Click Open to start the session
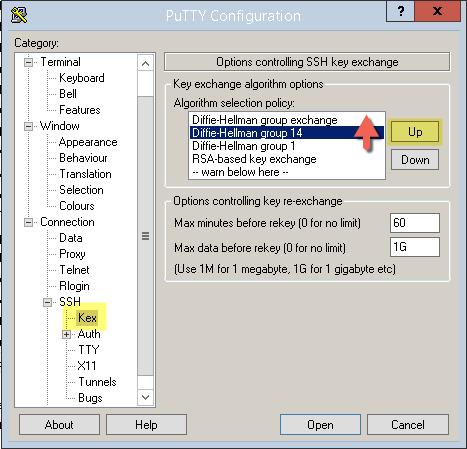Image resolution: width=467 pixels, height=449 pixels. click(320, 425)
